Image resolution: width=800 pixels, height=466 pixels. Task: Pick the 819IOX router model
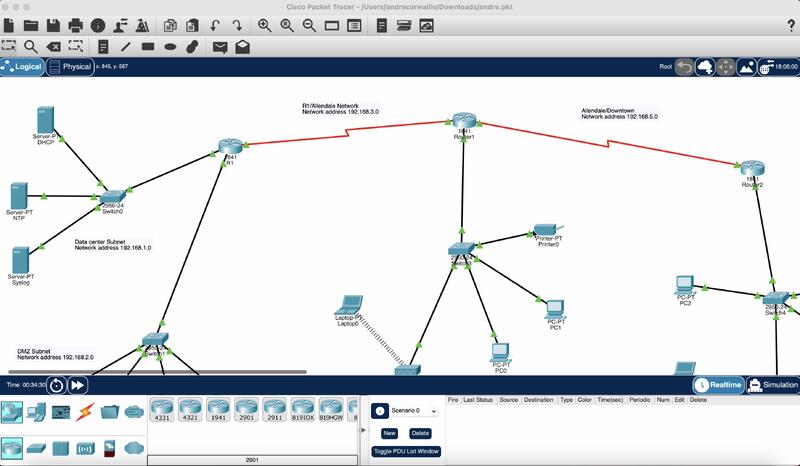303,410
